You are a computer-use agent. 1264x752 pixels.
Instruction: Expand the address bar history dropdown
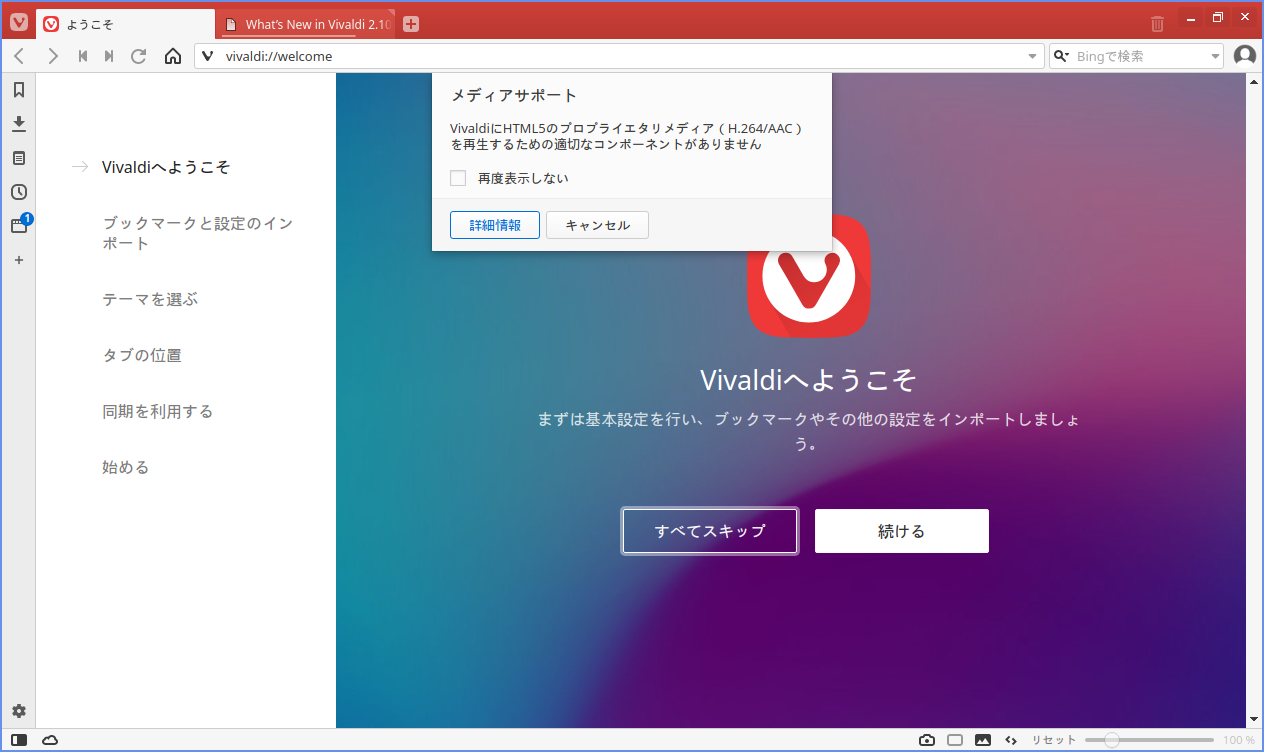(x=1033, y=57)
